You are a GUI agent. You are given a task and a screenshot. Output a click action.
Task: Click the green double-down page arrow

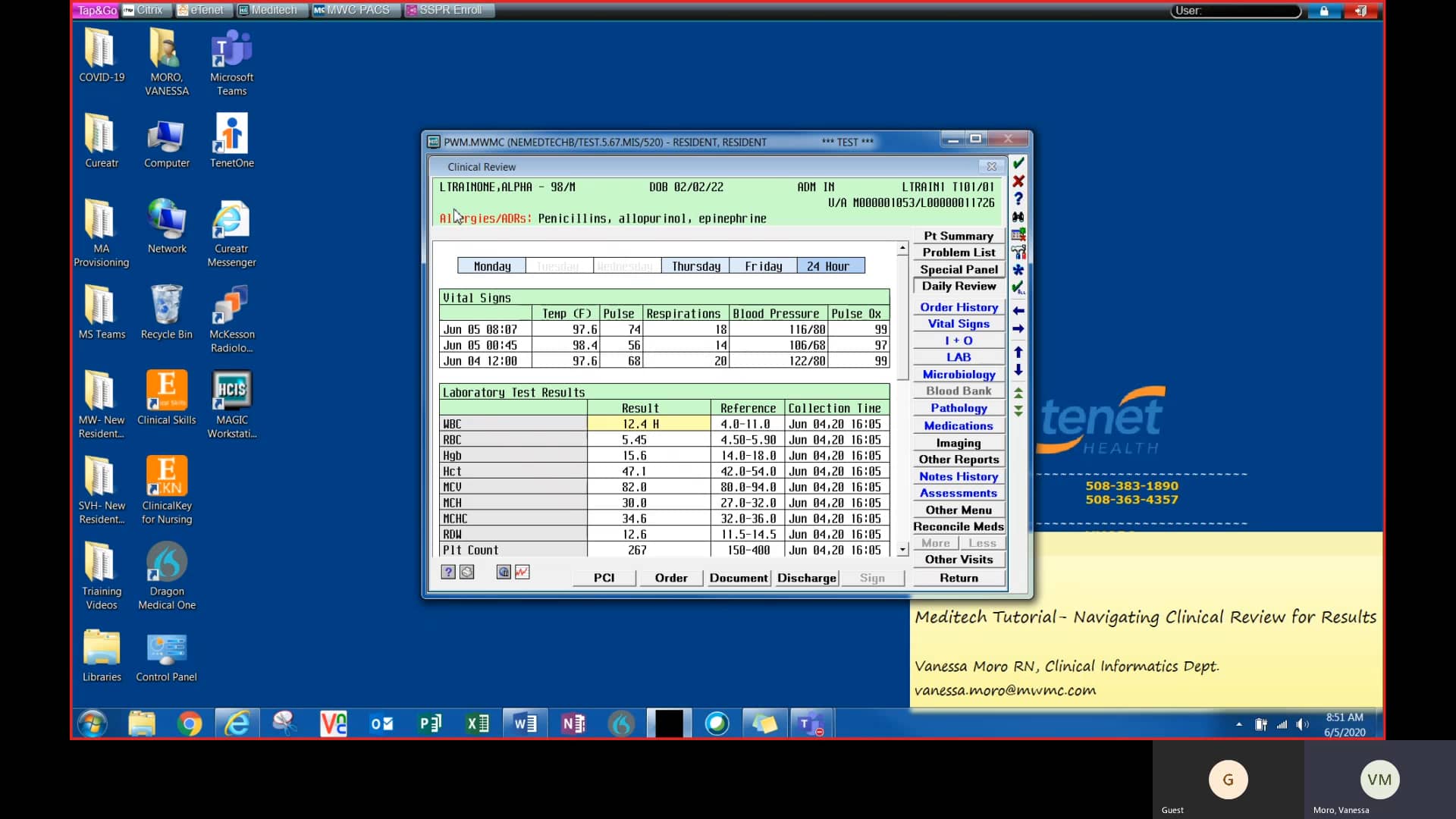coord(1018,410)
